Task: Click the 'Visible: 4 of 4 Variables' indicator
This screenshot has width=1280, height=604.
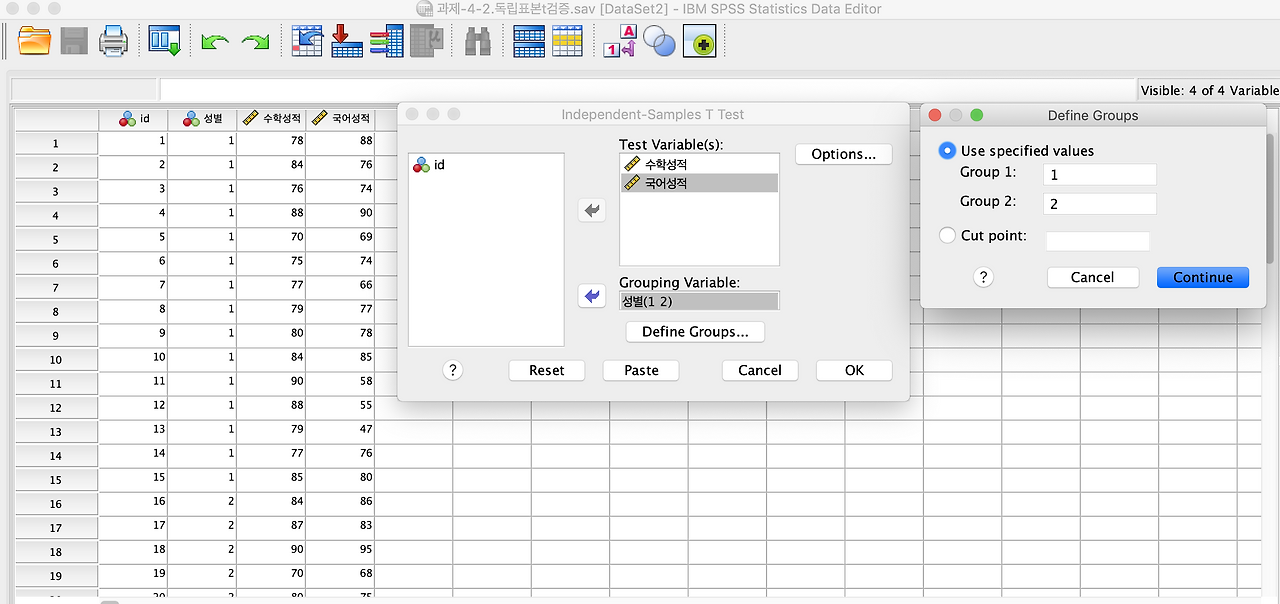Action: [1210, 90]
